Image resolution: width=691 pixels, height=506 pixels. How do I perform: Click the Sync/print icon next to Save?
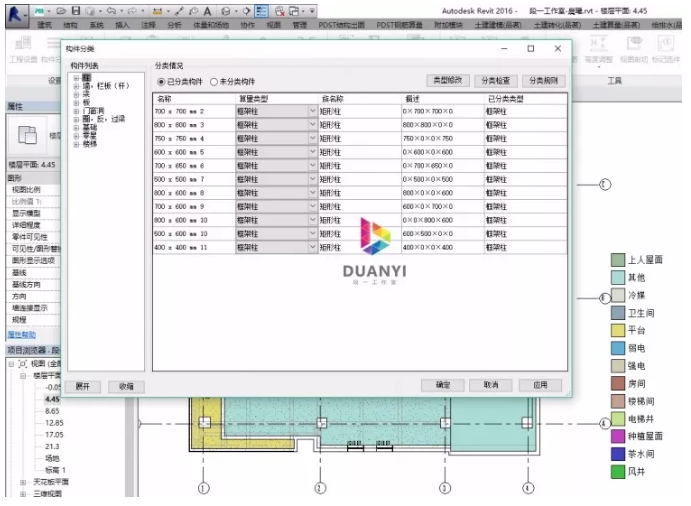90,11
